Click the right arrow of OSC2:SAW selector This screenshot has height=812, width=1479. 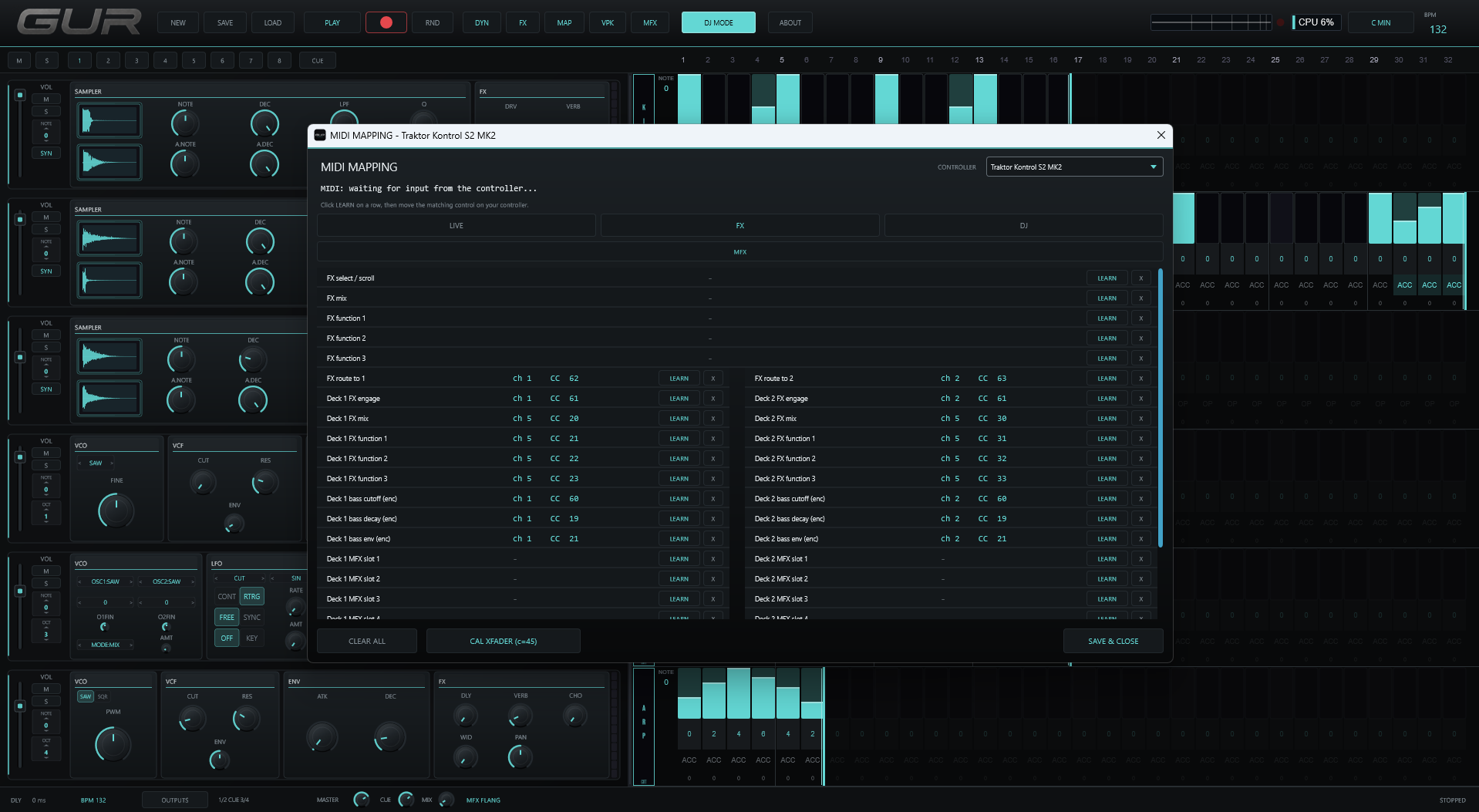click(192, 582)
